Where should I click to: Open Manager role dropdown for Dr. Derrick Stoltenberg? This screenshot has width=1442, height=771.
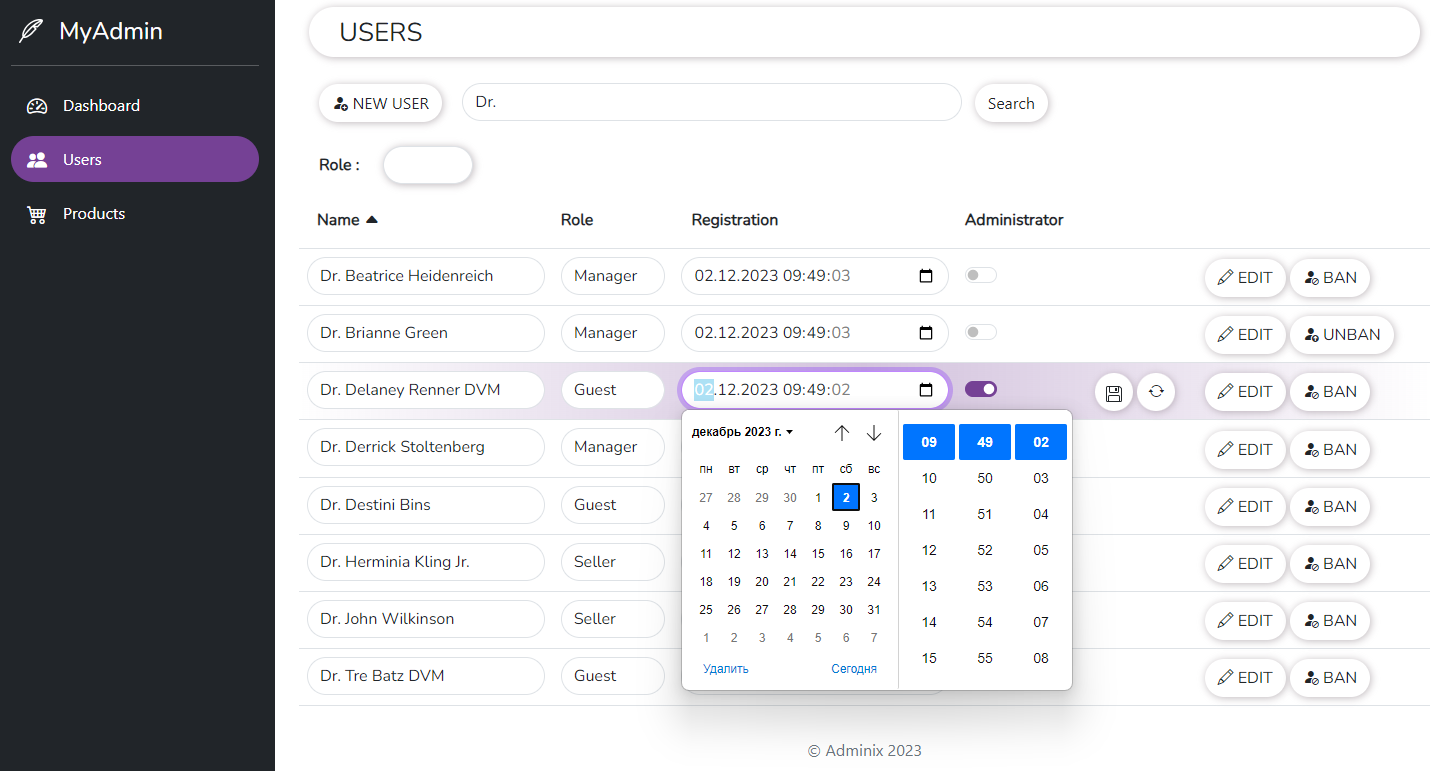(613, 447)
